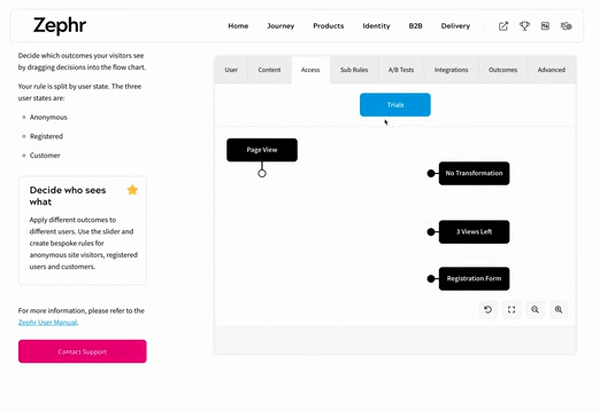
Task: Switch to the User tab
Action: coord(231,70)
